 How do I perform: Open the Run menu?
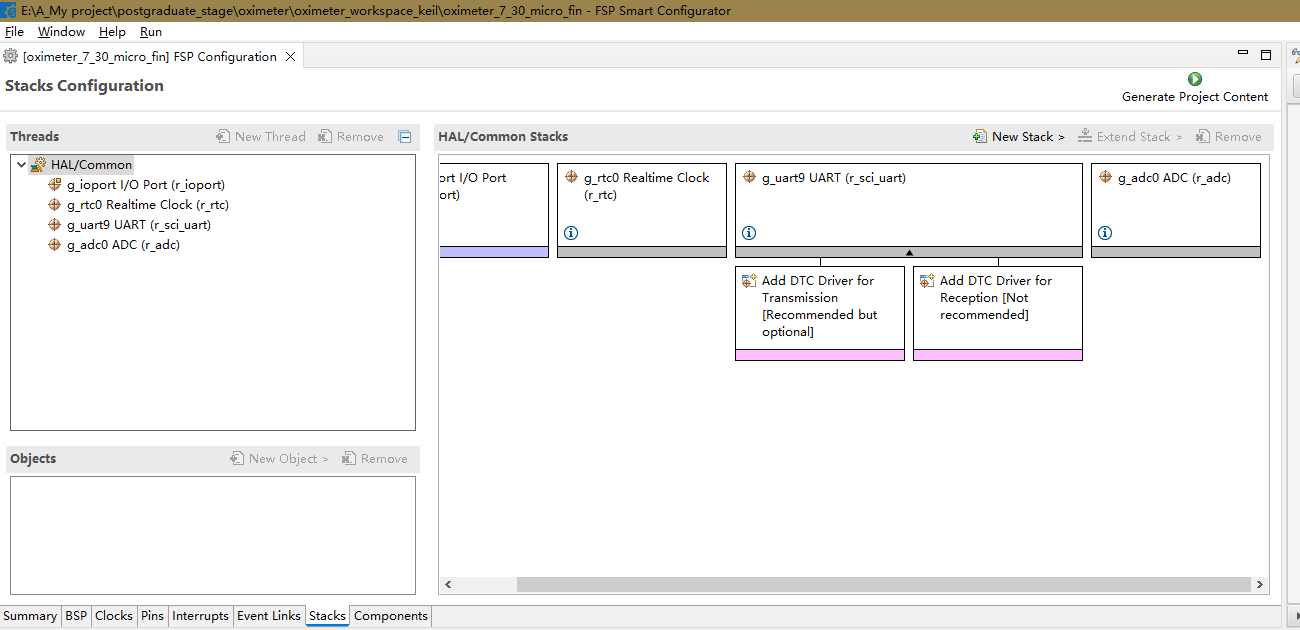point(150,32)
